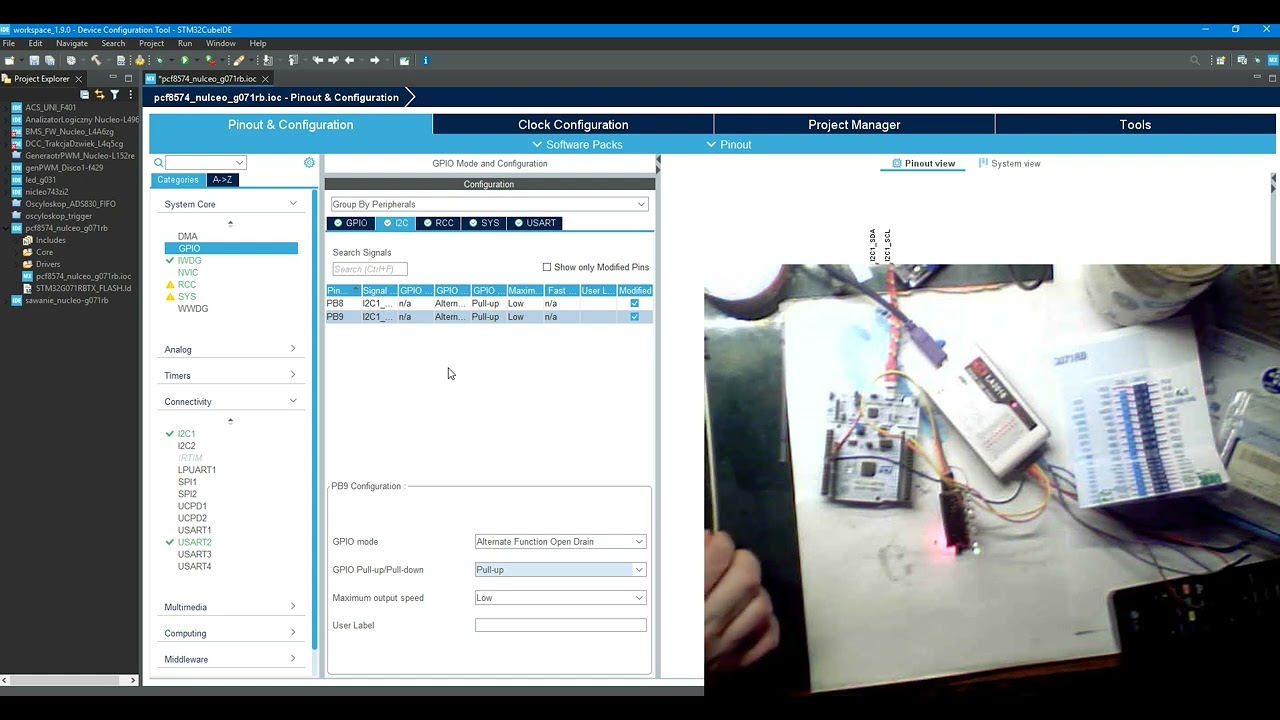Click the magnifier search icon in categories panel
The image size is (1280, 720).
click(x=158, y=163)
